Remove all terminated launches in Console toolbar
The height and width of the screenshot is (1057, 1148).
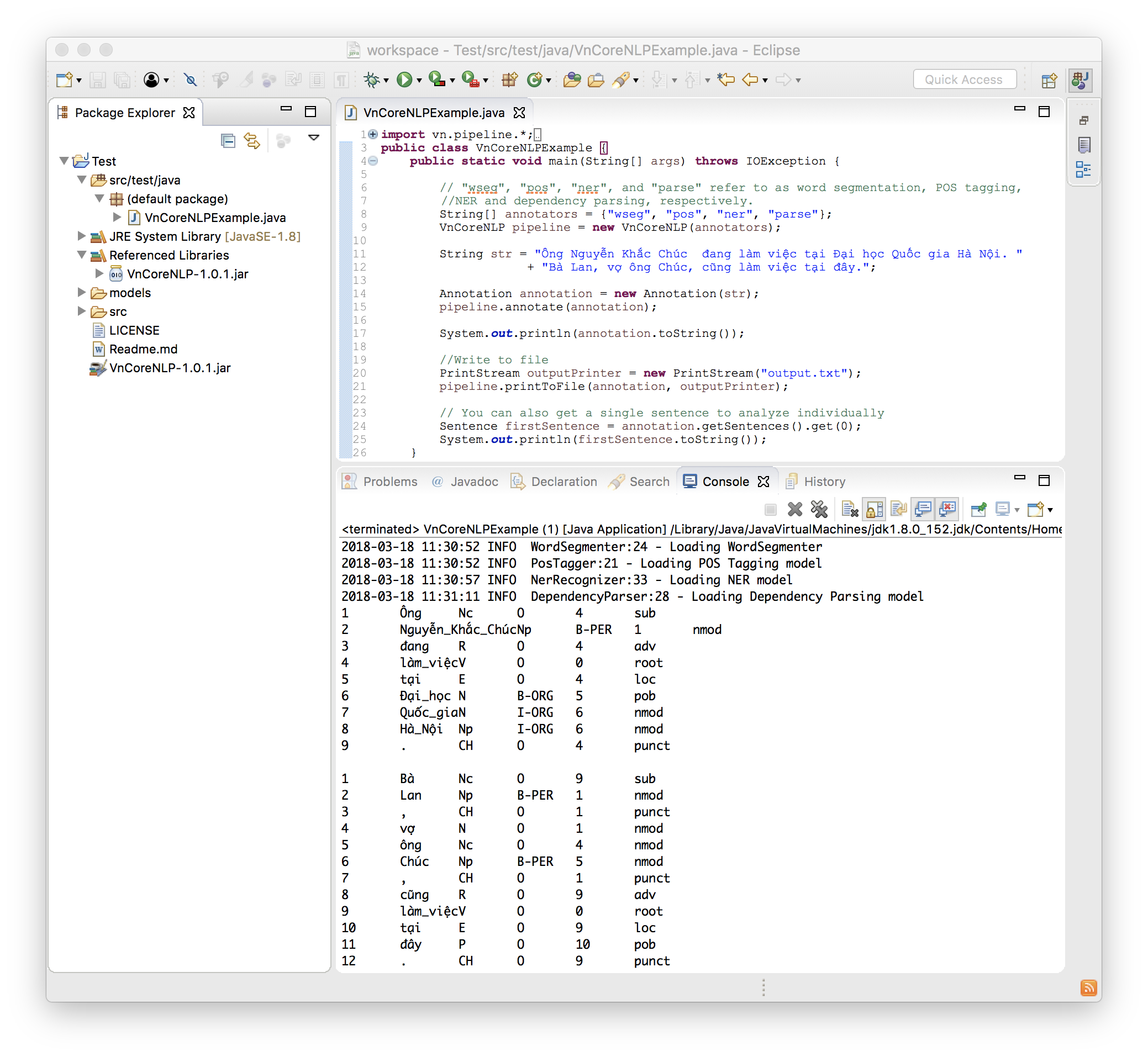point(819,509)
